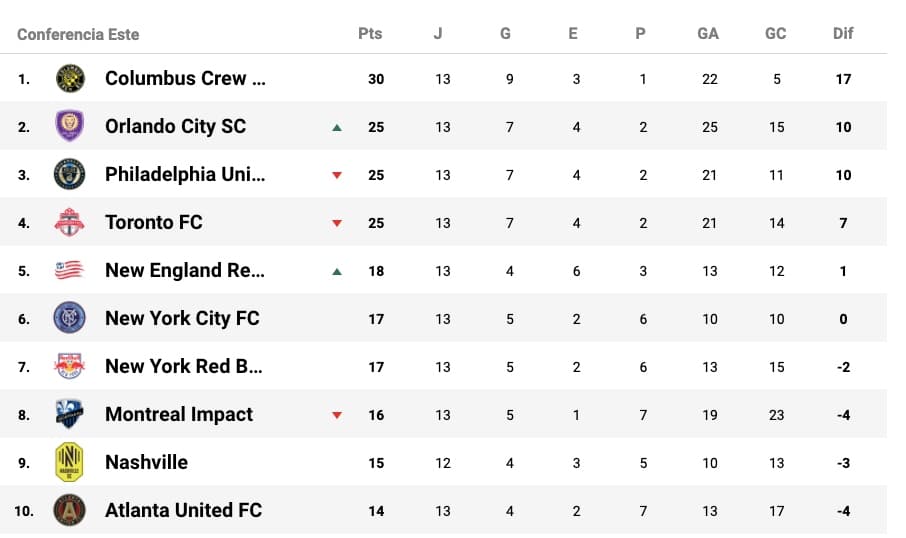Click the Atlanta United FC crest
The height and width of the screenshot is (538, 906).
click(x=70, y=510)
